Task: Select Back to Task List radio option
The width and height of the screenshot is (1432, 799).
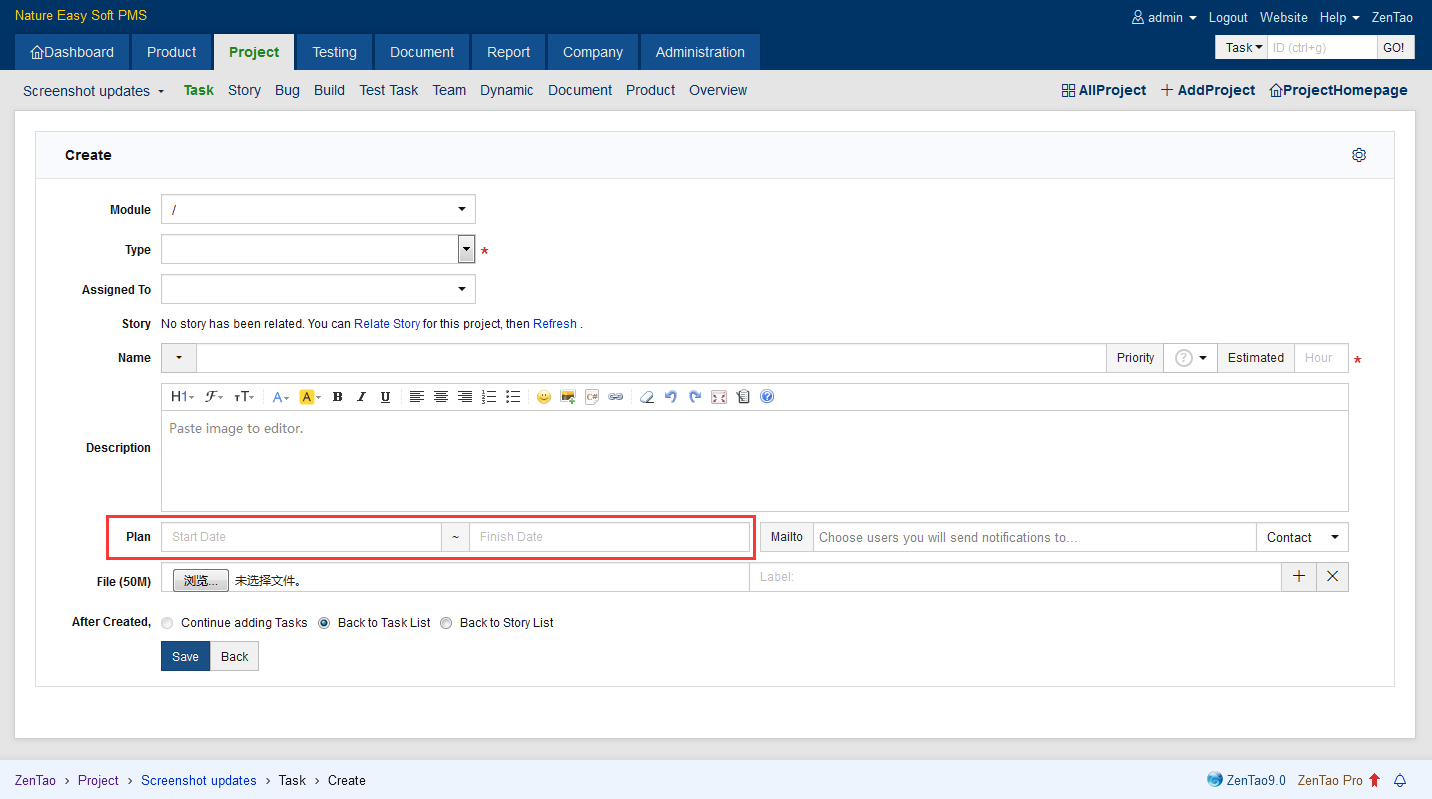Action: coord(324,623)
